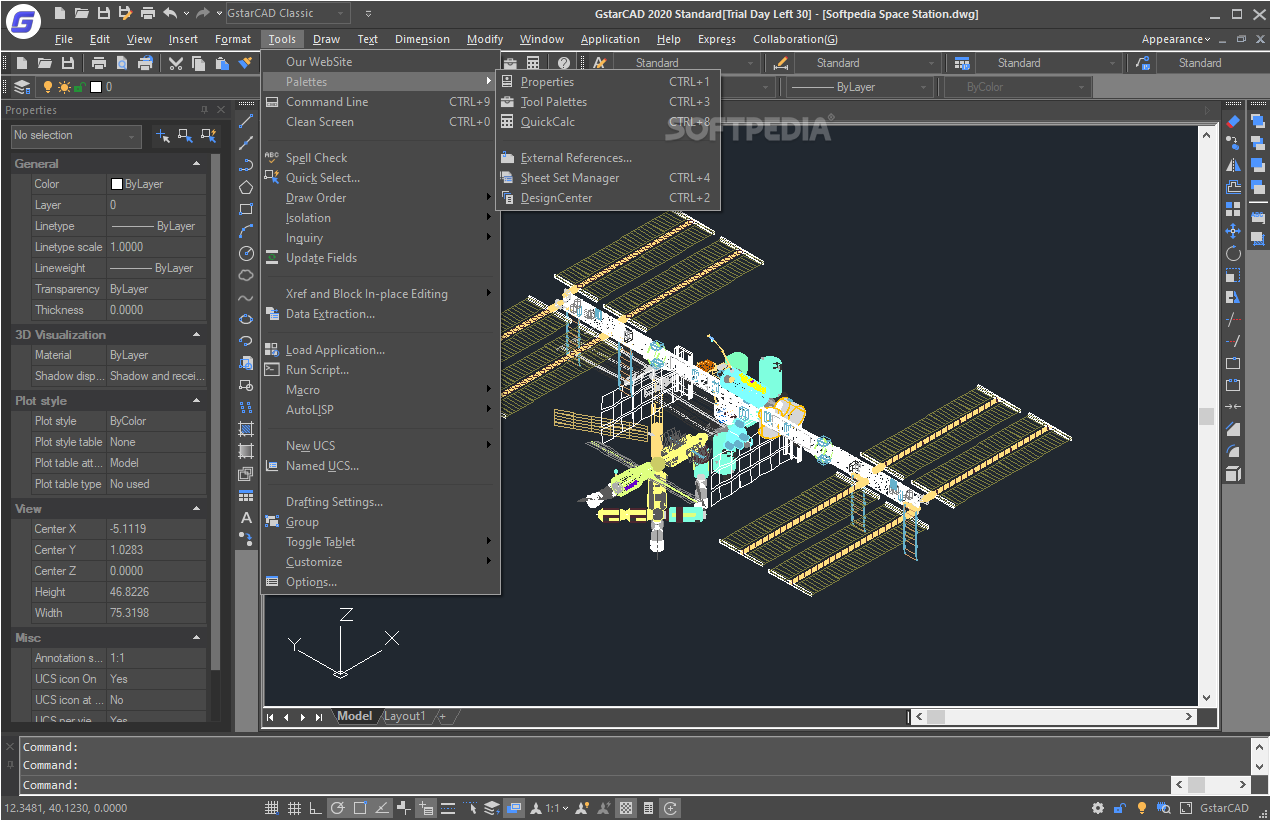Toggle Polar tracking in status bar
Image resolution: width=1271 pixels, height=821 pixels.
pyautogui.click(x=338, y=808)
